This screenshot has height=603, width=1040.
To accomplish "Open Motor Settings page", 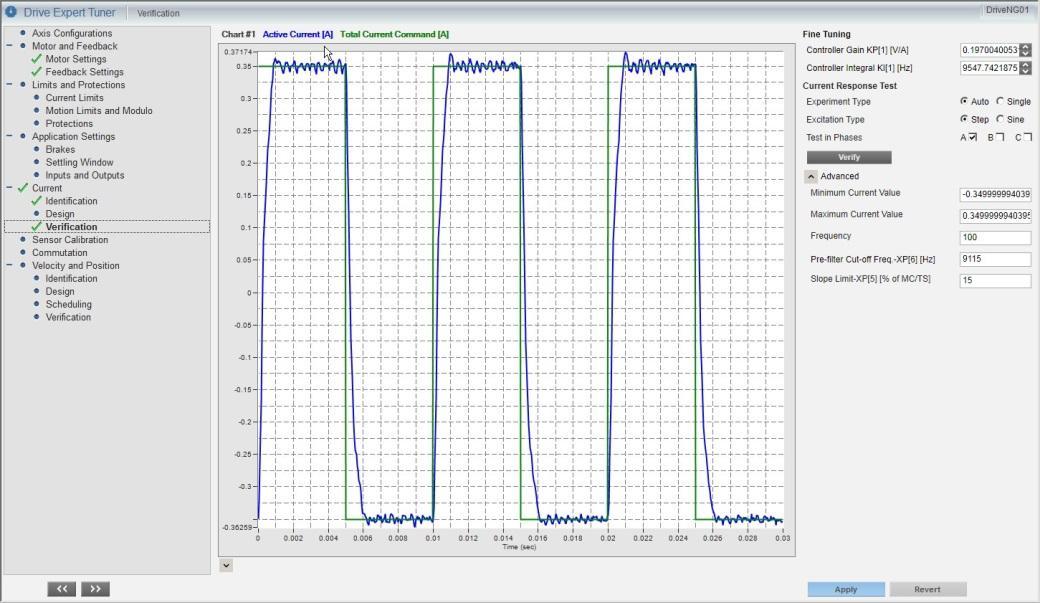I will 76,59.
